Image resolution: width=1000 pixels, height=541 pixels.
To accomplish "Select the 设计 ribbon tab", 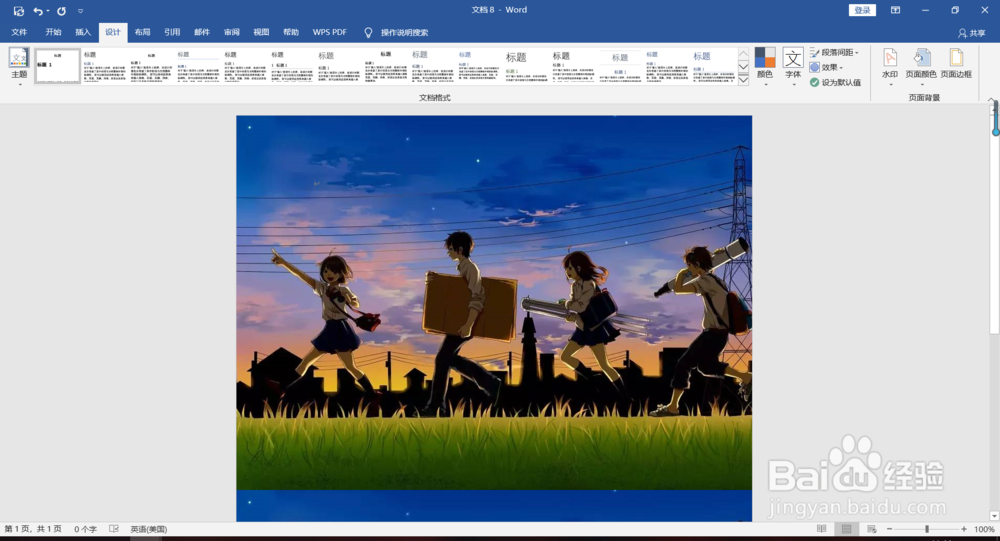I will point(113,32).
